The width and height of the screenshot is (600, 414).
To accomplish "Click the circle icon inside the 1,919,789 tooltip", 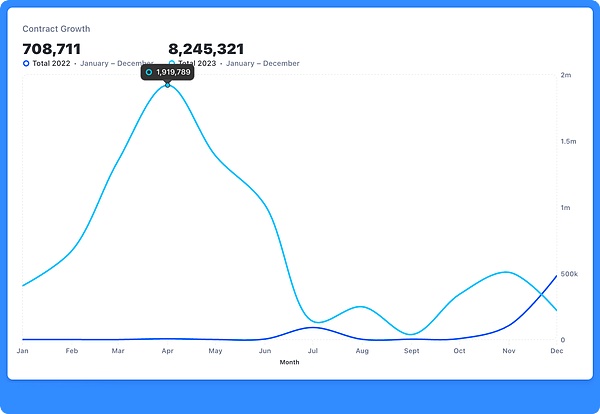I will point(149,72).
